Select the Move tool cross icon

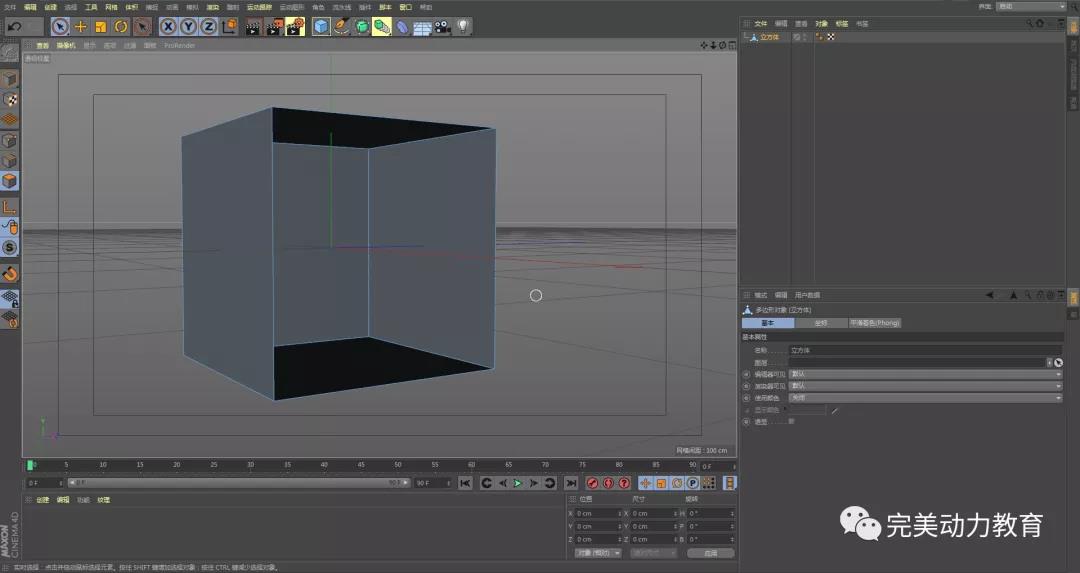click(x=80, y=26)
